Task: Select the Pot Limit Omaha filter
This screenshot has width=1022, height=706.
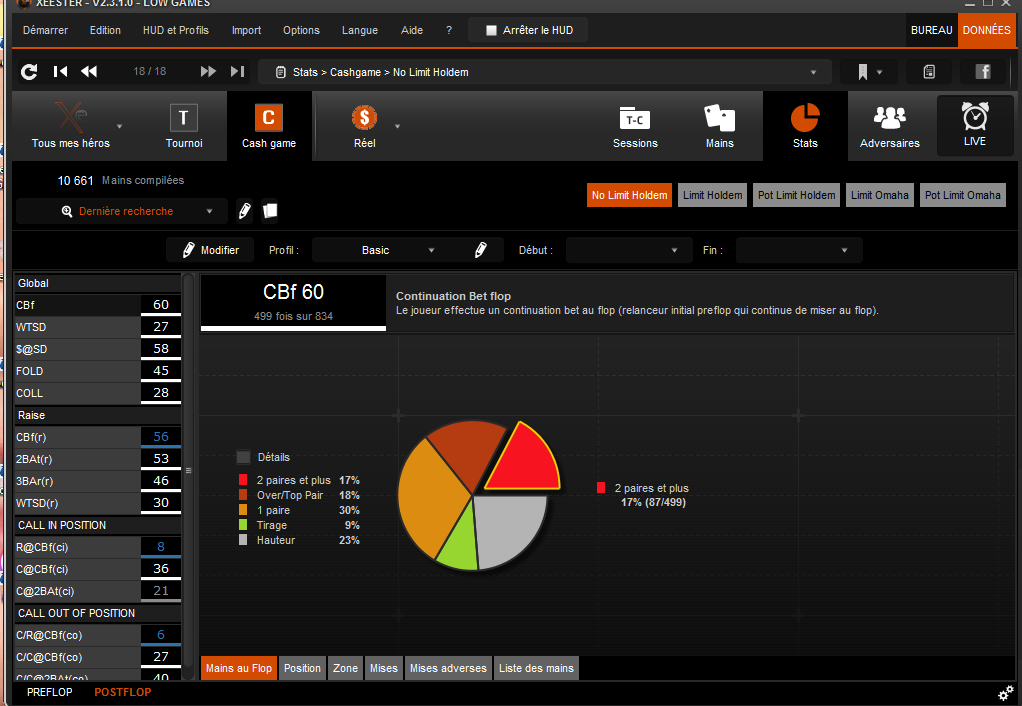Action: tap(963, 195)
